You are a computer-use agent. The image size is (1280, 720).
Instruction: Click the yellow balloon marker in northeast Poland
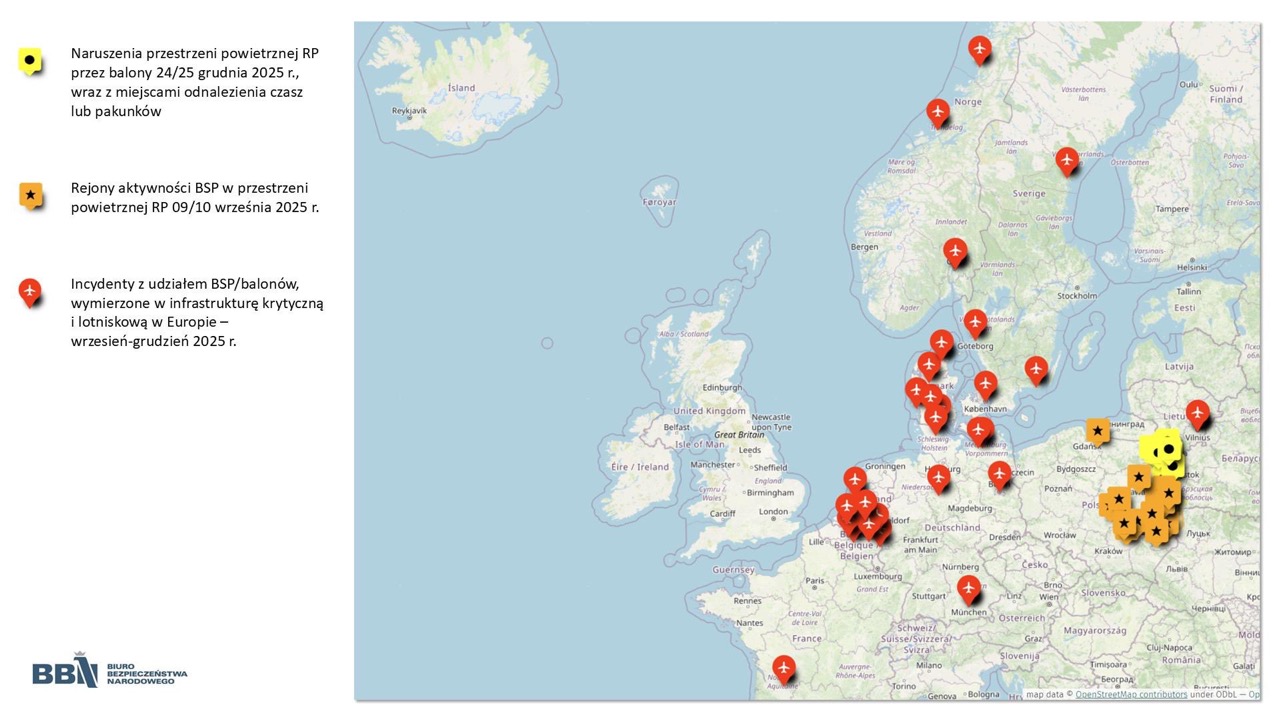pyautogui.click(x=1167, y=451)
